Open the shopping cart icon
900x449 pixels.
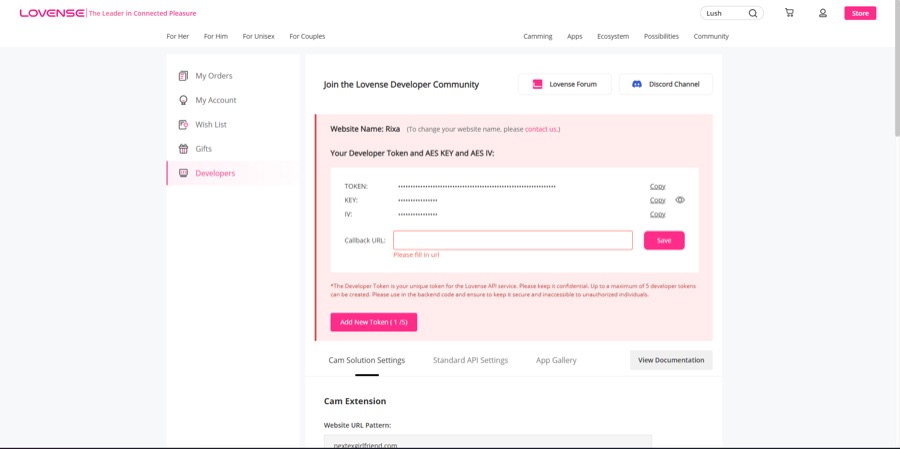pyautogui.click(x=789, y=13)
